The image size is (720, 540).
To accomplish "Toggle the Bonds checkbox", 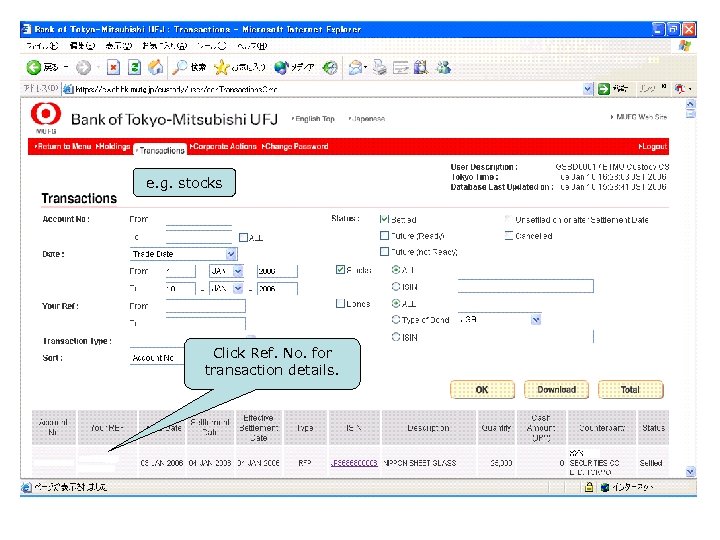I will [340, 304].
